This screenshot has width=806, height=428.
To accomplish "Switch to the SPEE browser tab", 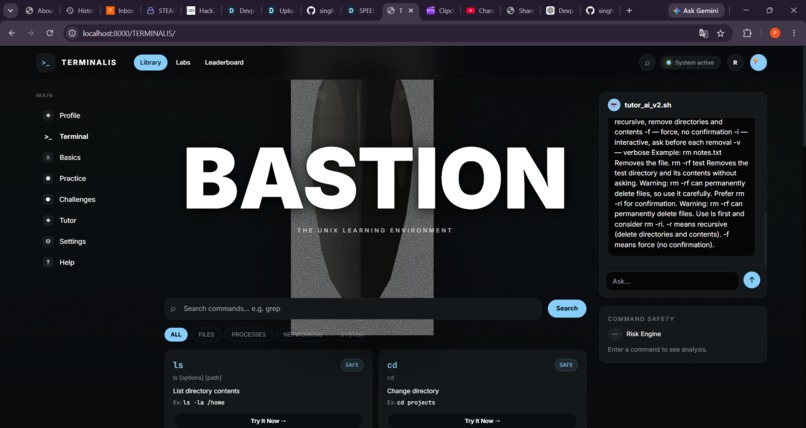I will coord(361,10).
